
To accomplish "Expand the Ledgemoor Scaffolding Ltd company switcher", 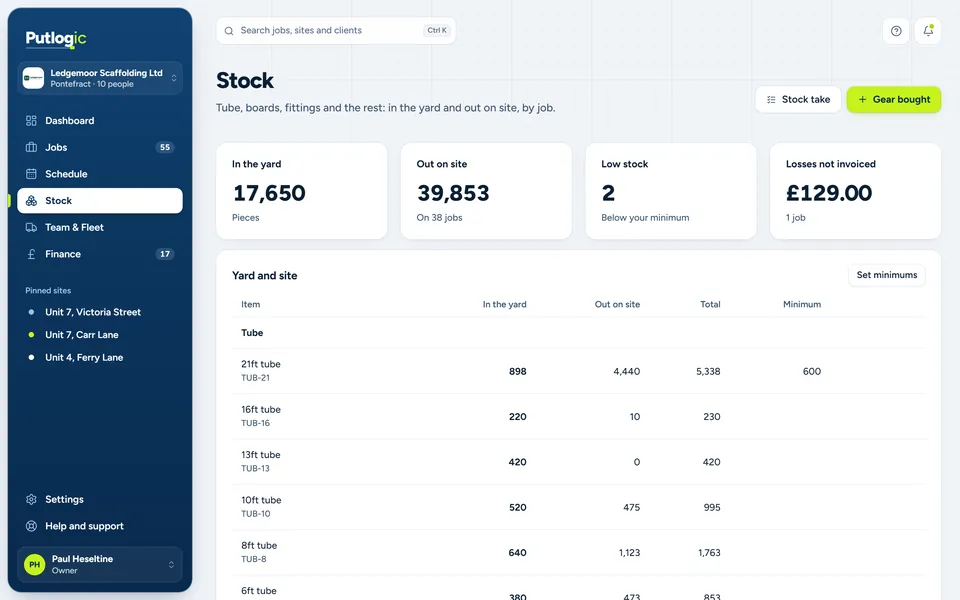I will (100, 78).
